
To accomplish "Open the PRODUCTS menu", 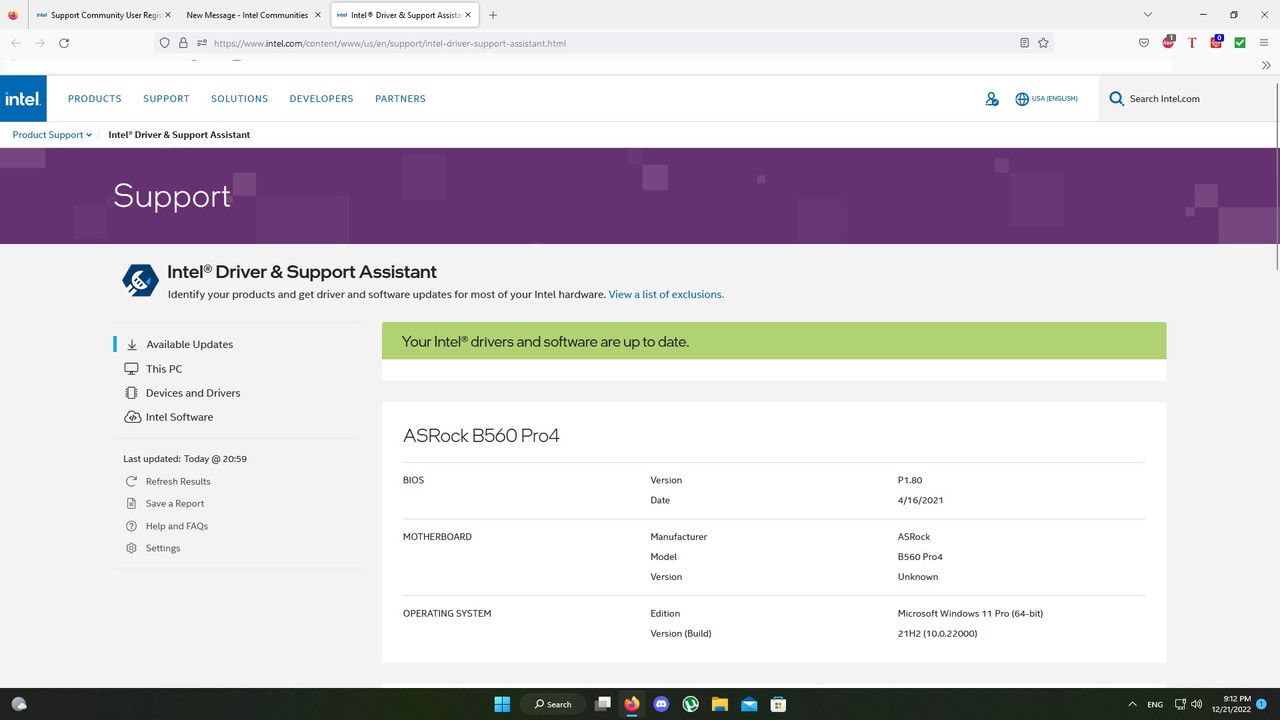I will tap(95, 99).
